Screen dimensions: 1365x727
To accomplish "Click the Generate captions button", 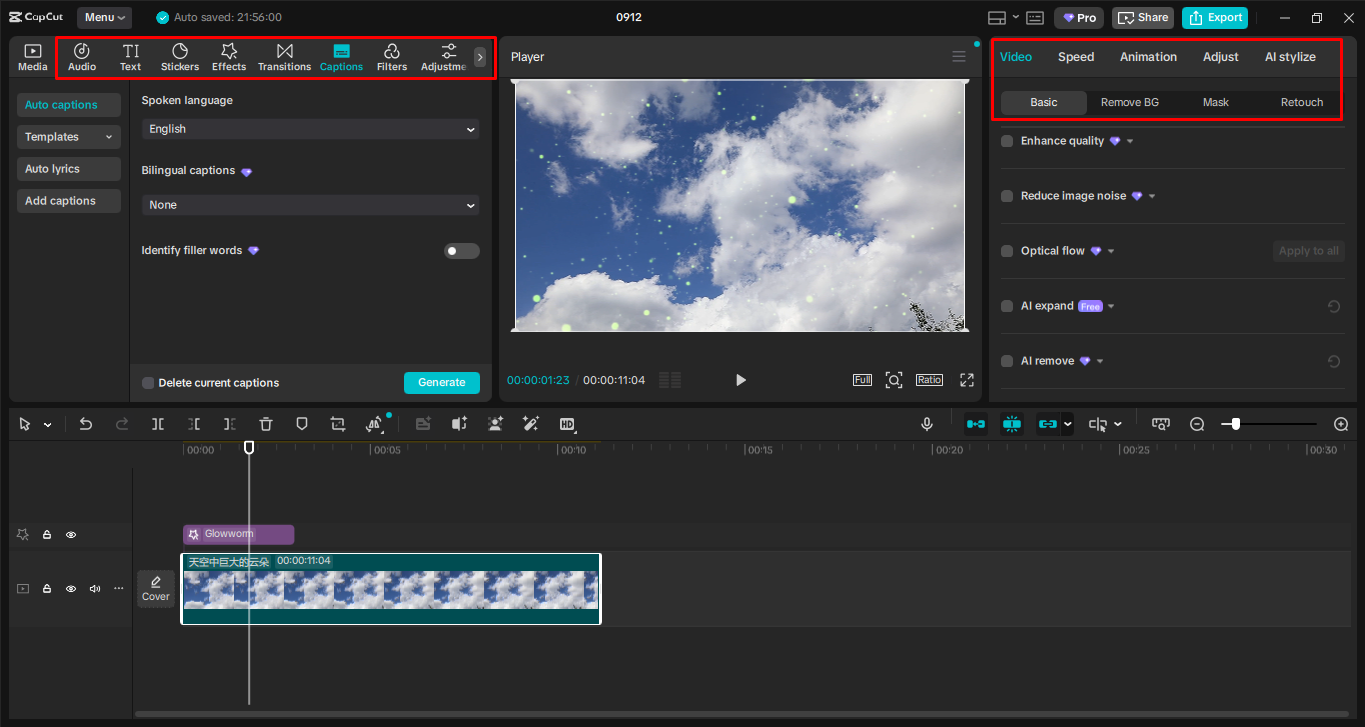I will point(441,383).
